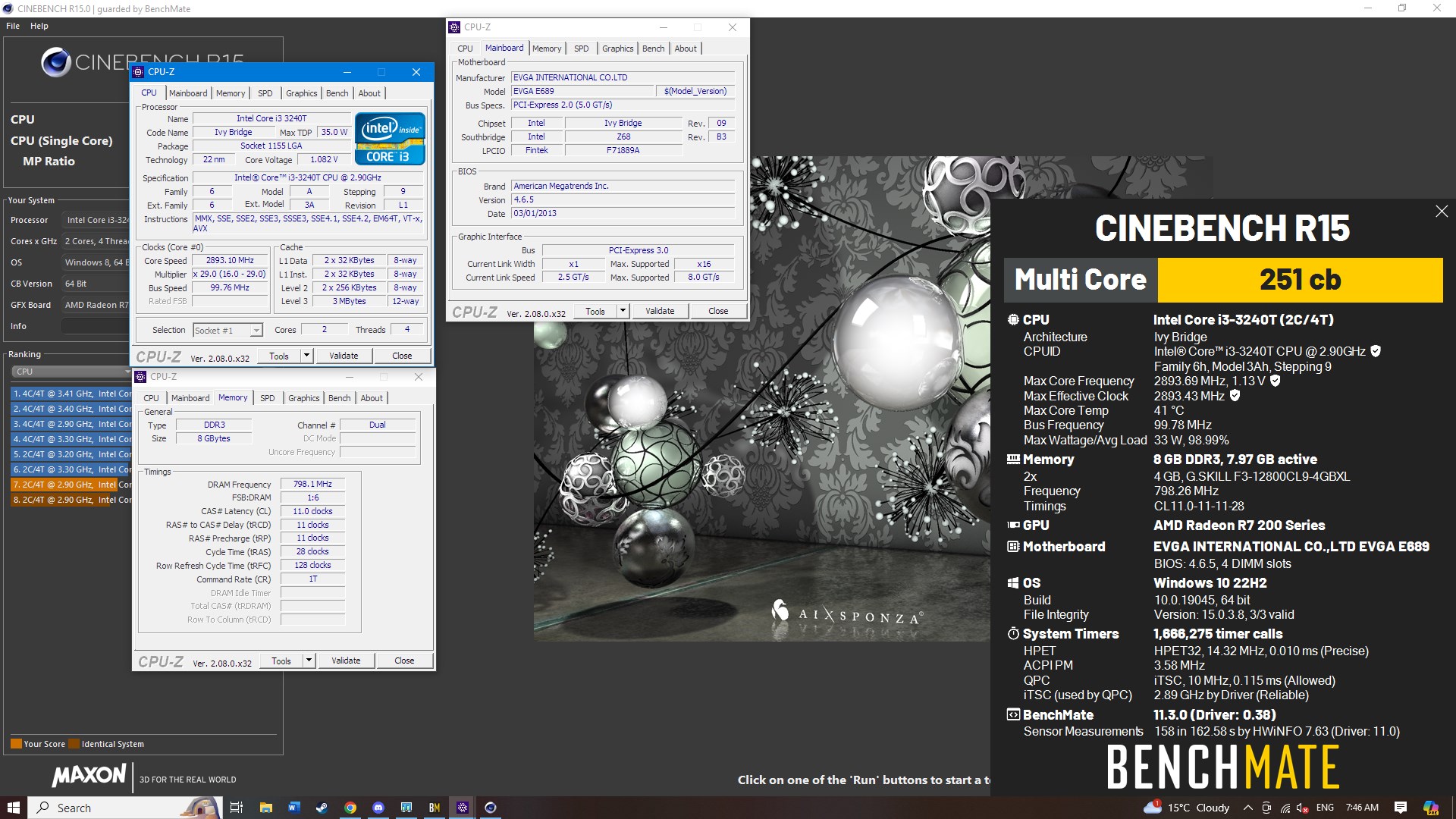Image resolution: width=1456 pixels, height=819 pixels.
Task: Launch File Explorer from the taskbar
Action: [x=265, y=808]
